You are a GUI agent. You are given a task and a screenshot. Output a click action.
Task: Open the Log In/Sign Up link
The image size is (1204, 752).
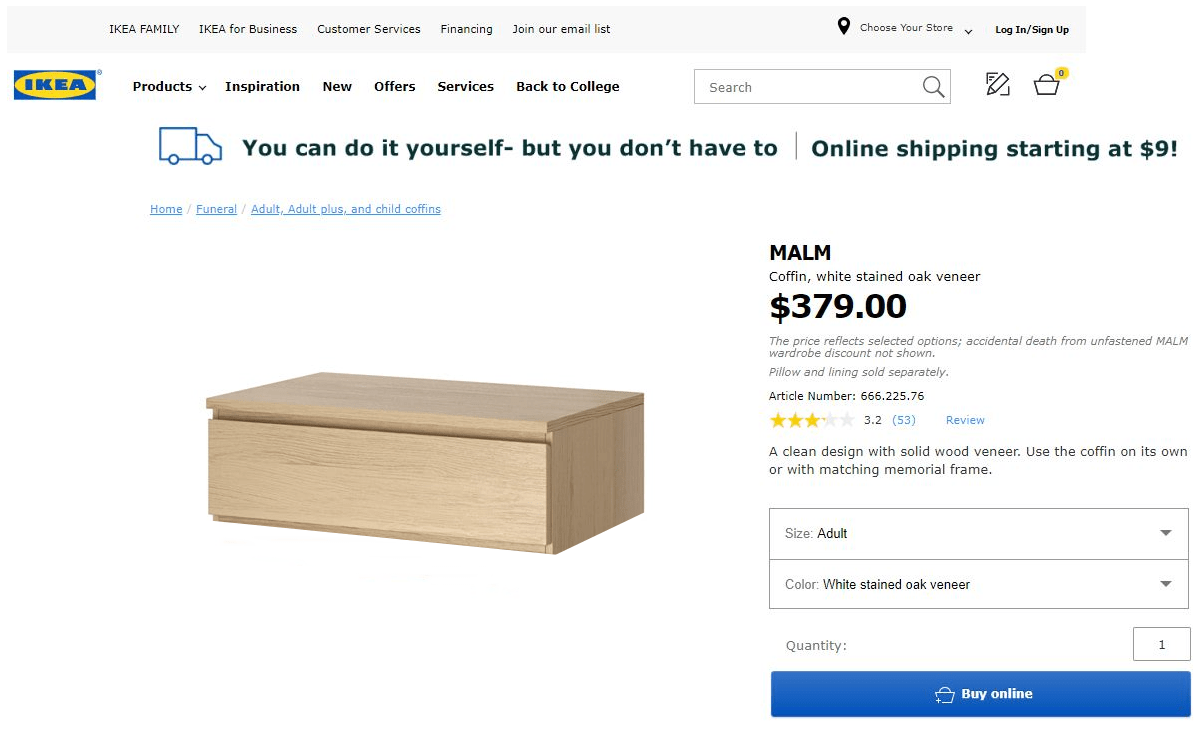1031,30
